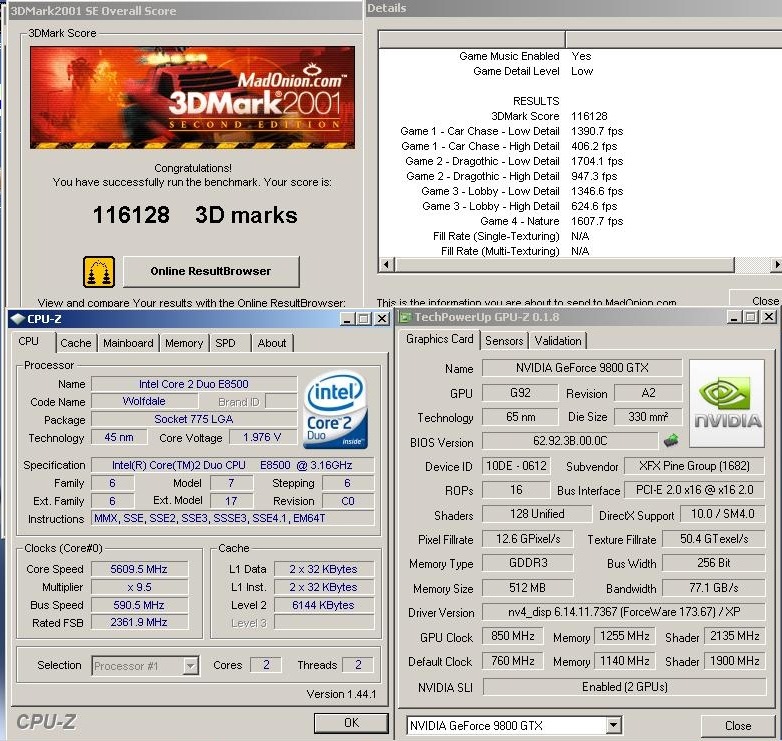Minimize the GPU-Z window
Image resolution: width=782 pixels, height=741 pixels.
pyautogui.click(x=734, y=317)
